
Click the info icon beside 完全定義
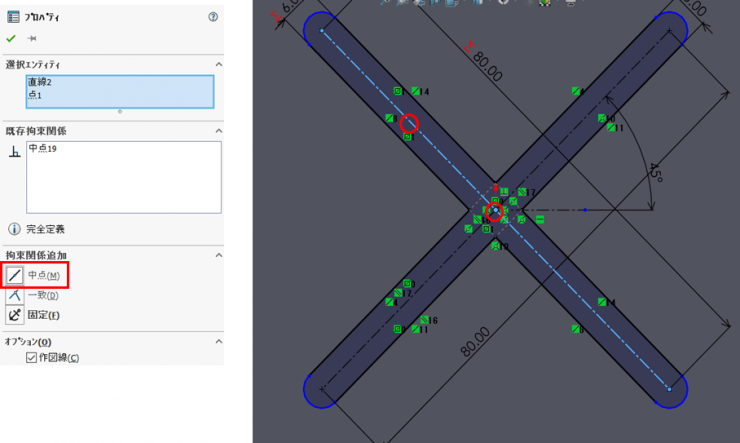[14, 229]
